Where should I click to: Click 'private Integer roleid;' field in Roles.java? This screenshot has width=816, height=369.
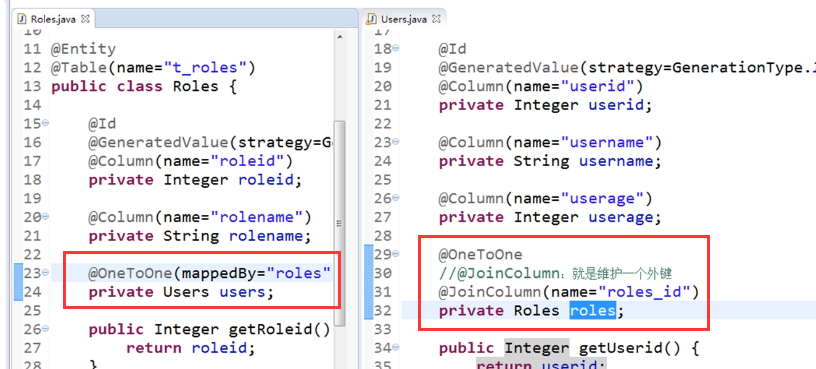pyautogui.click(x=196, y=180)
